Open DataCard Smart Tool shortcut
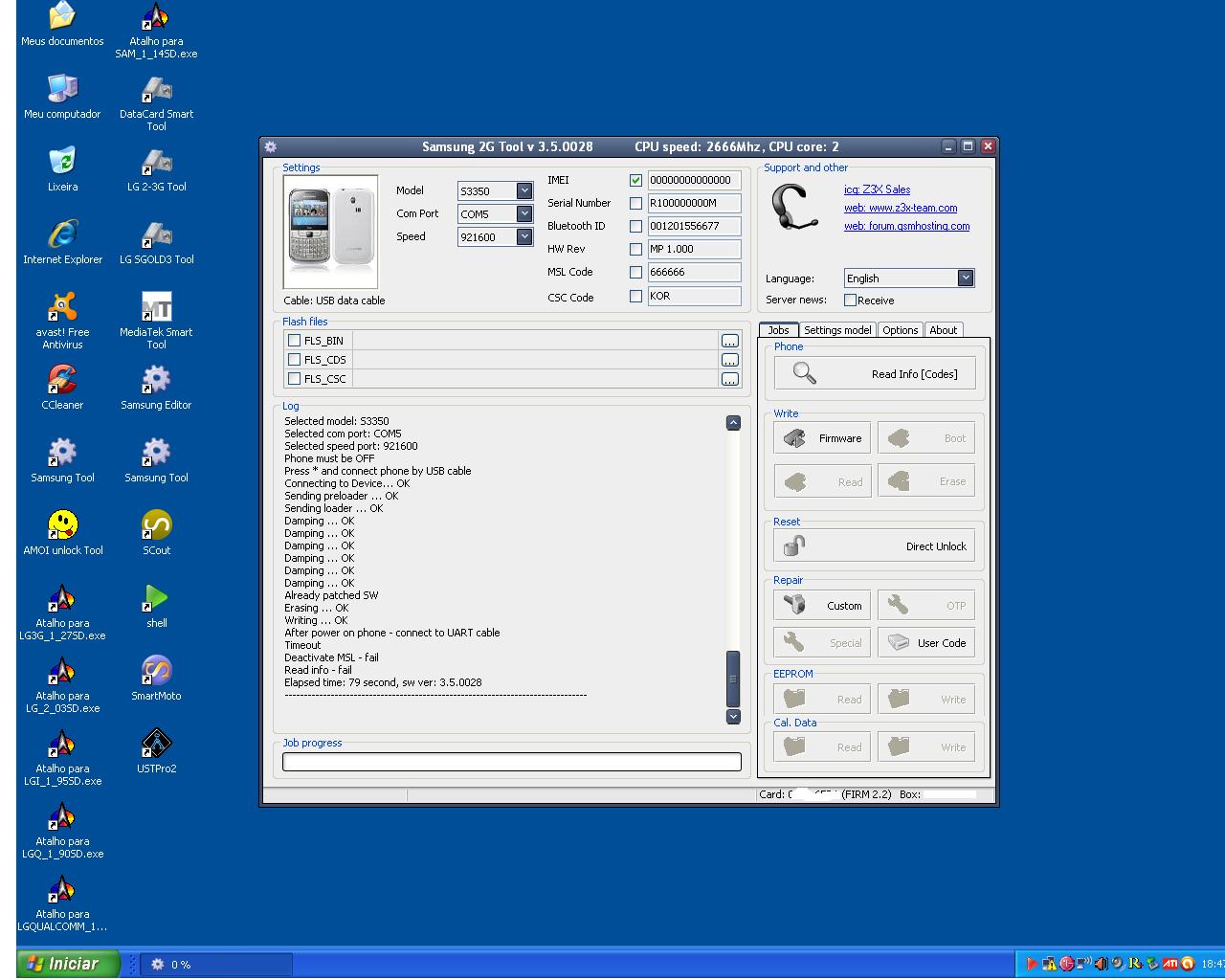This screenshot has height=980, width=1225. [156, 102]
